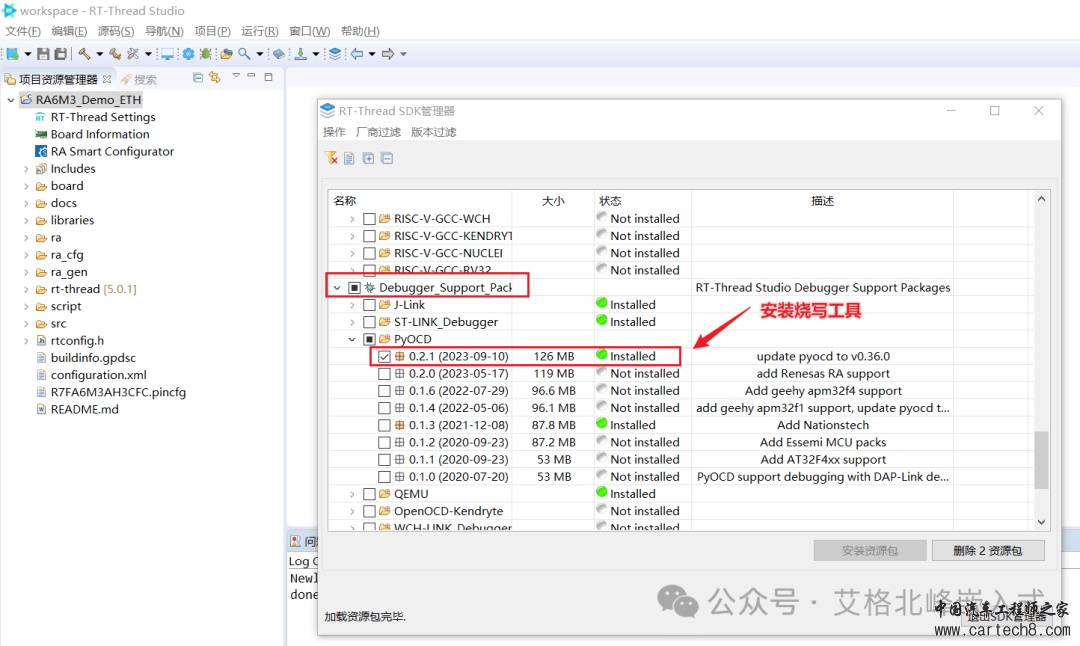Check the OpenOCD-Kendryte checkbox

pyautogui.click(x=369, y=511)
